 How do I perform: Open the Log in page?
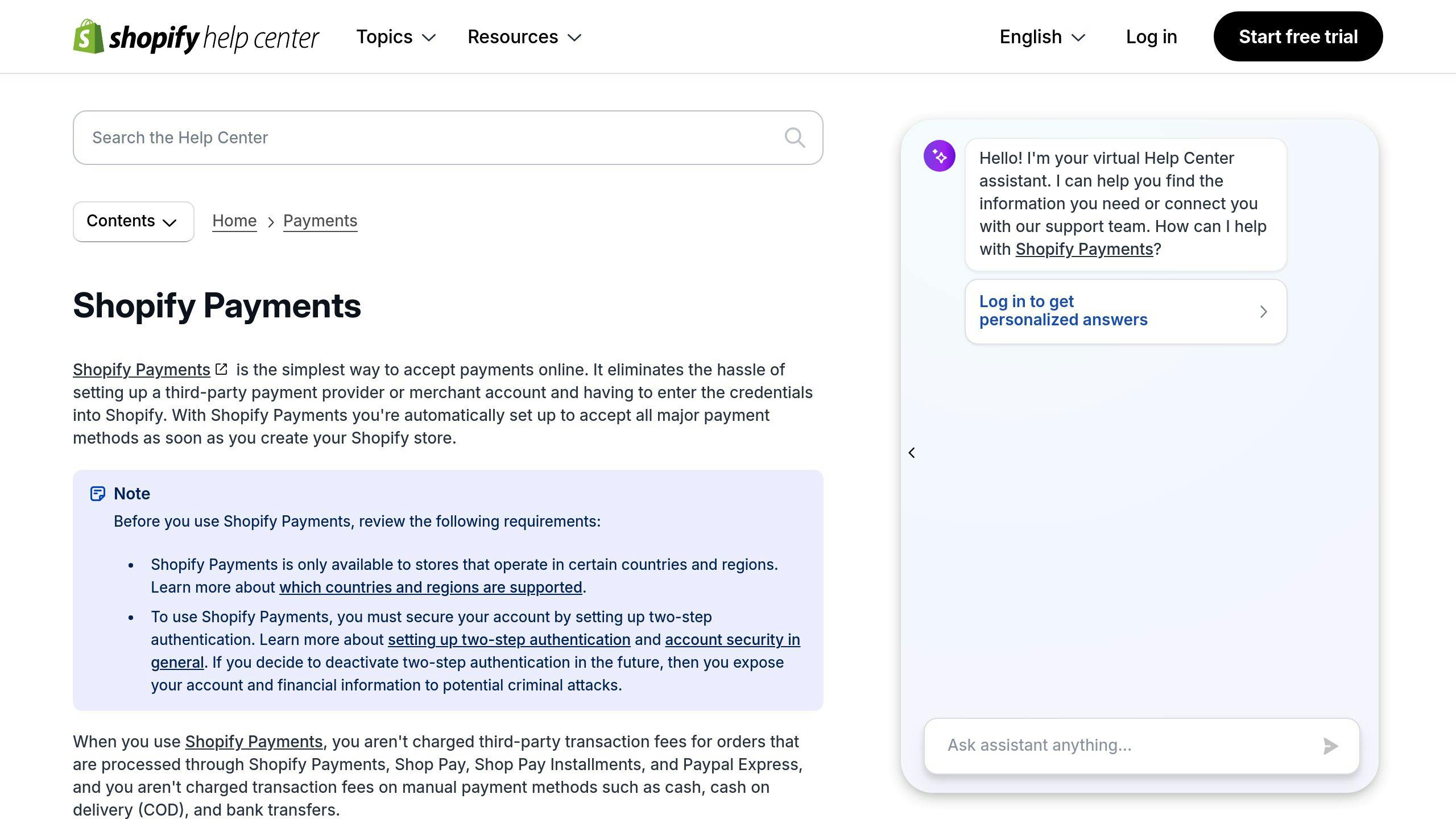coord(1151,36)
